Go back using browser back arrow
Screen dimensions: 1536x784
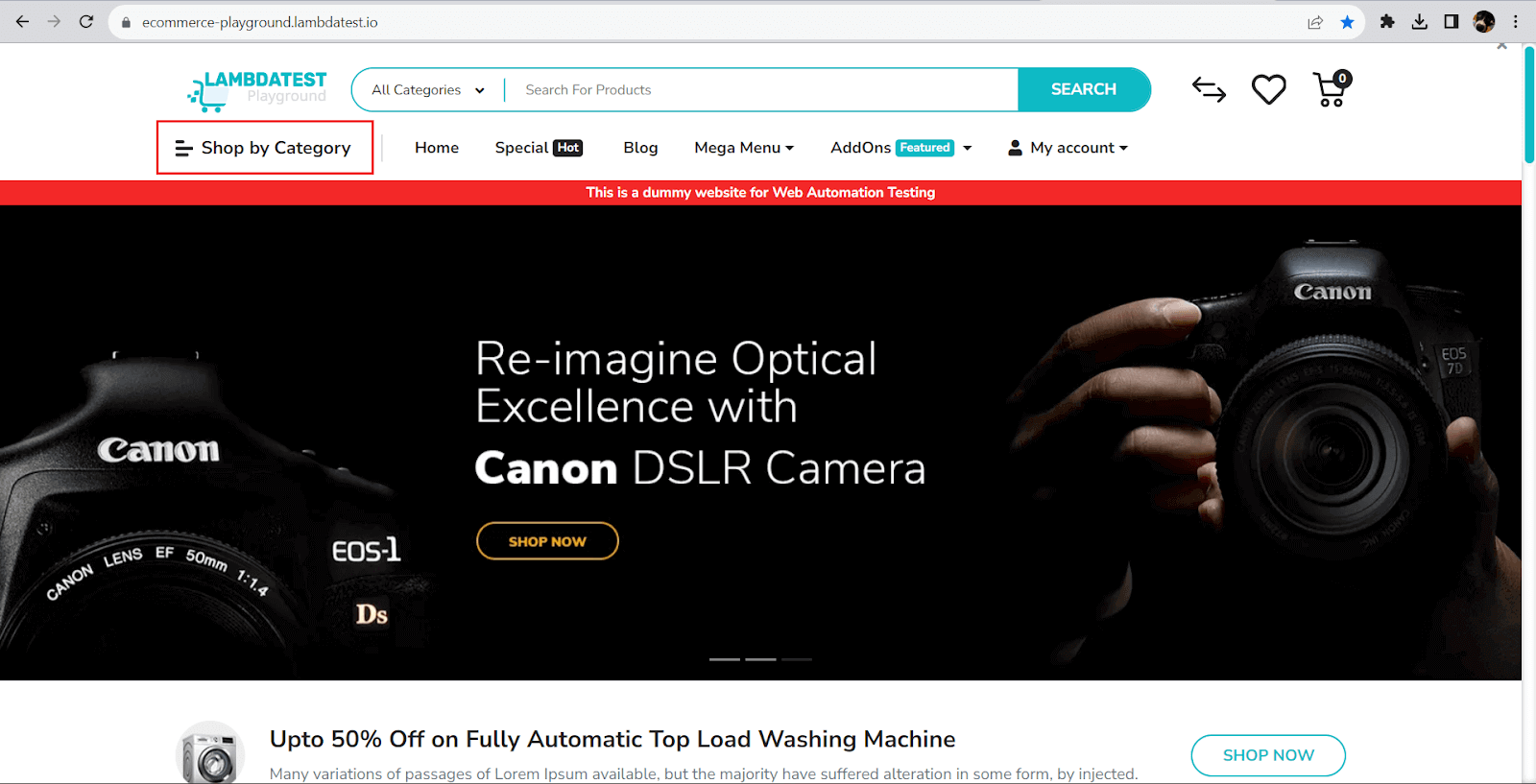pyautogui.click(x=22, y=21)
